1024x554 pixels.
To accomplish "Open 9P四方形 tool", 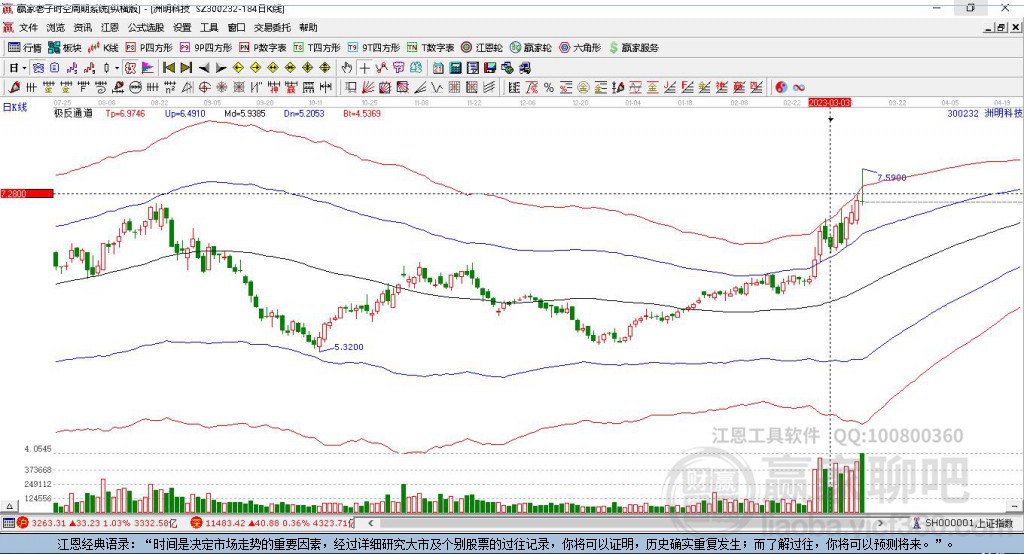I will [206, 48].
